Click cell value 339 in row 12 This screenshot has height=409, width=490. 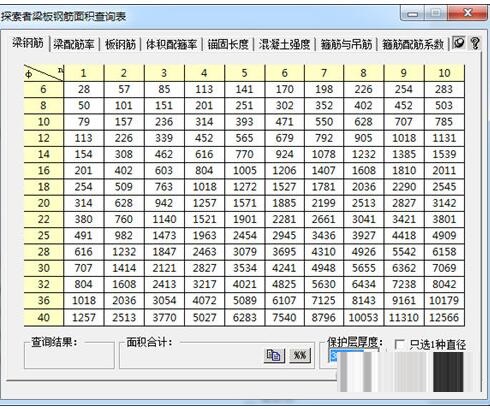(x=164, y=138)
